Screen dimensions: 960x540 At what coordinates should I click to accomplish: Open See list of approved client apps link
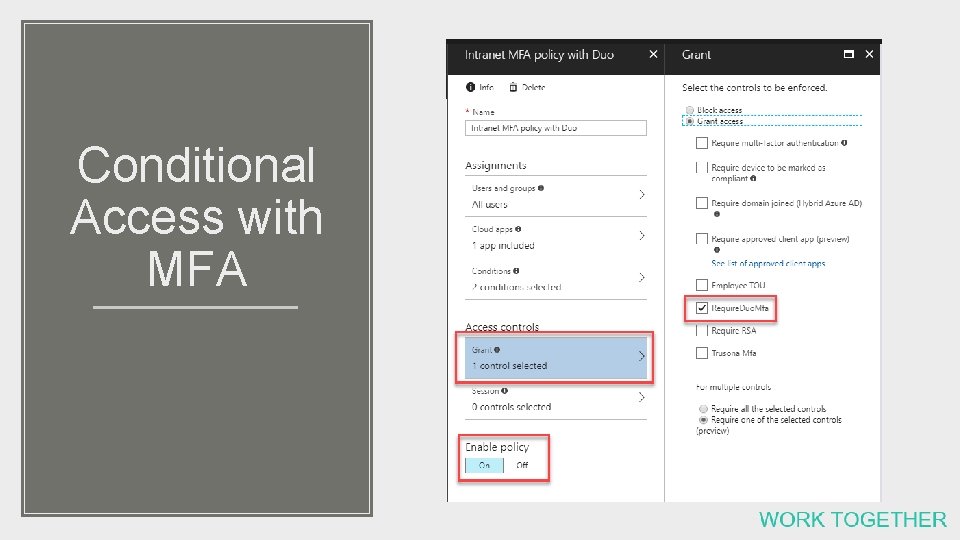pos(768,263)
